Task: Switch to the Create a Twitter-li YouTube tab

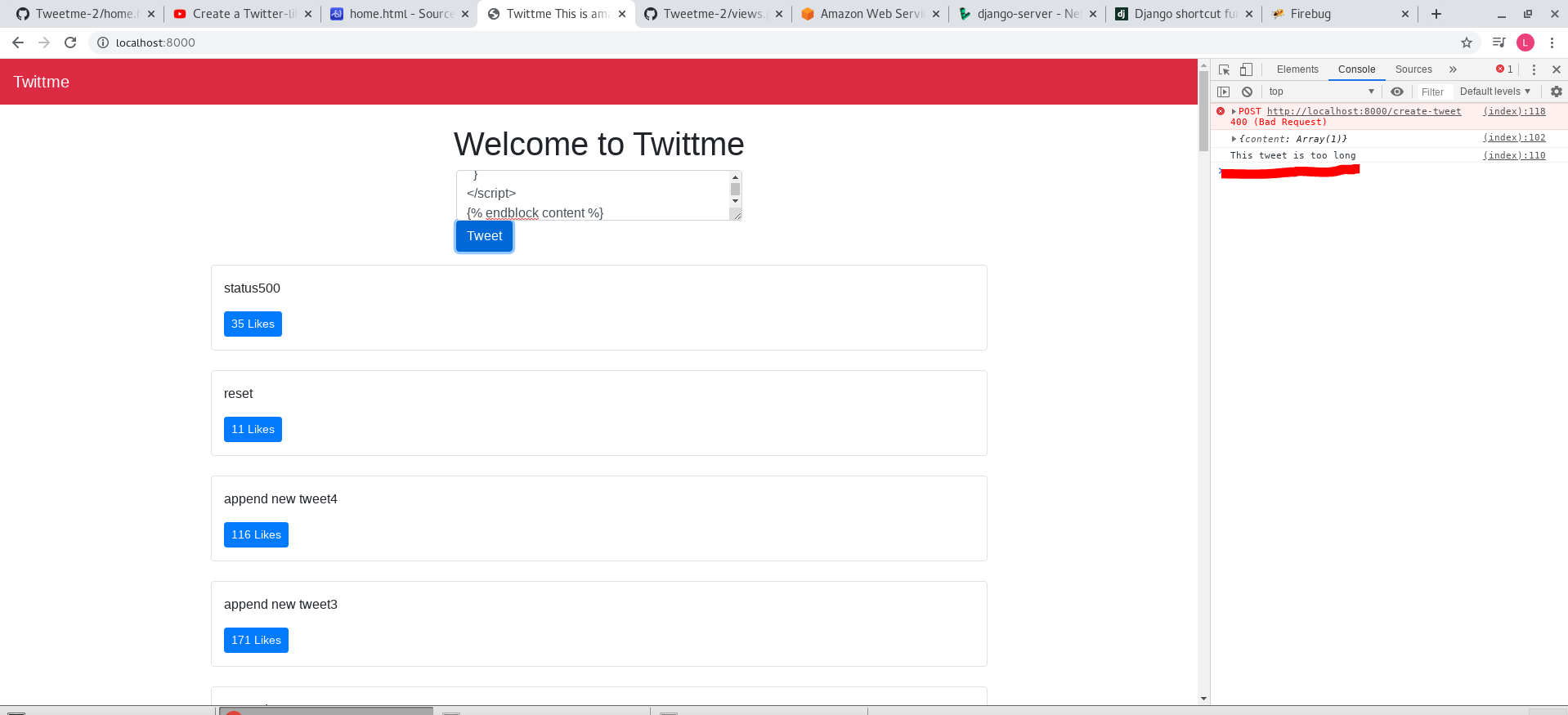Action: pos(244,14)
